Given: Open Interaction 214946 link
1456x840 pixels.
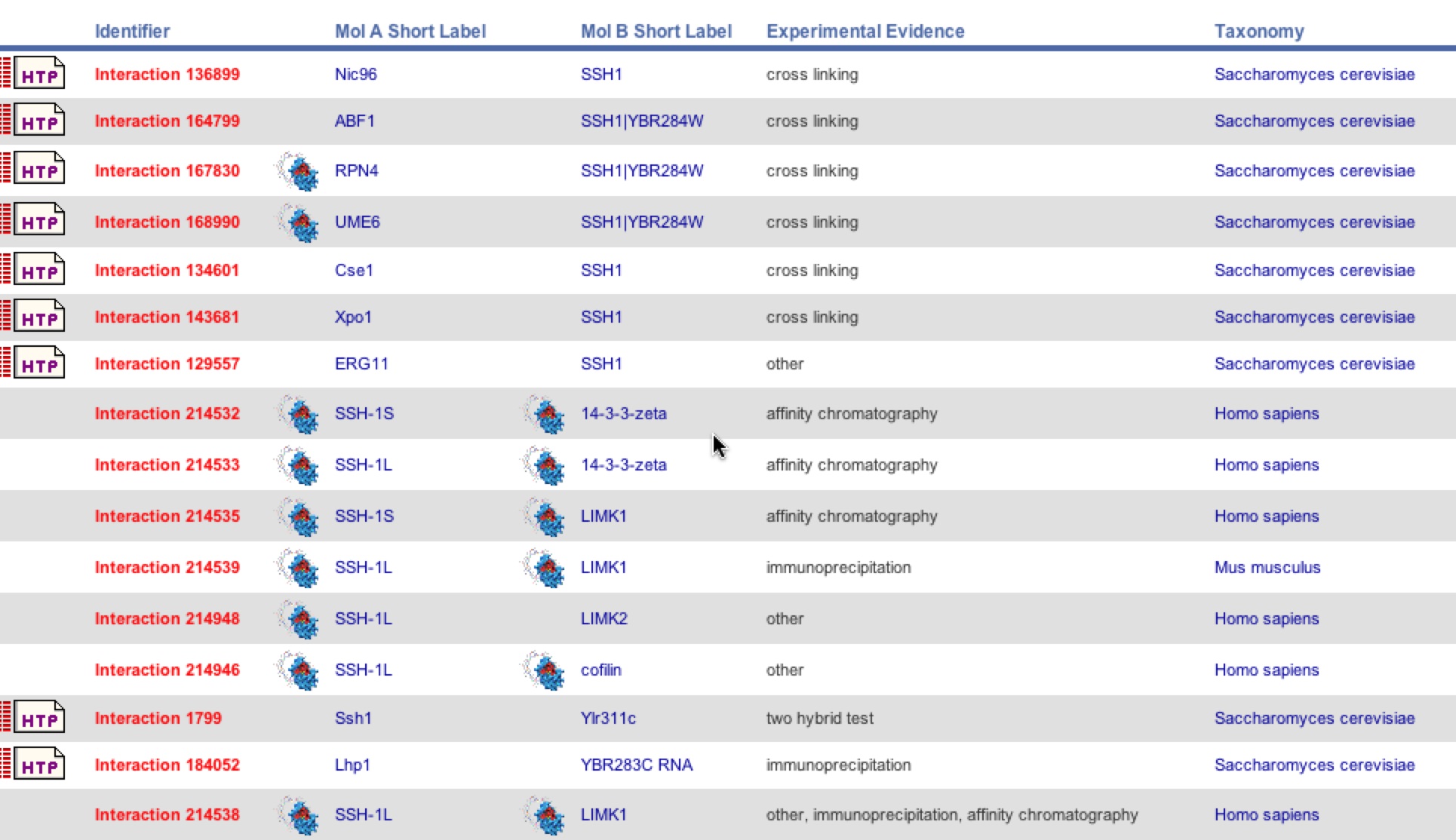Looking at the screenshot, I should click(x=167, y=670).
